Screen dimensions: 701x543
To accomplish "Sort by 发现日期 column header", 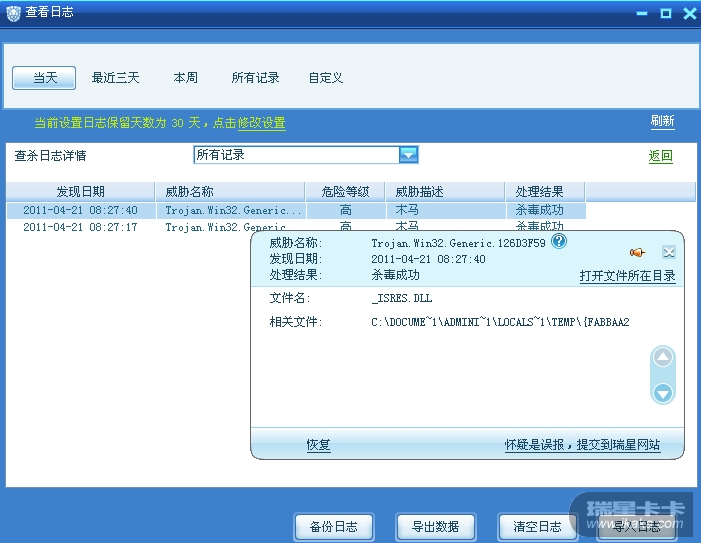I will 80,192.
